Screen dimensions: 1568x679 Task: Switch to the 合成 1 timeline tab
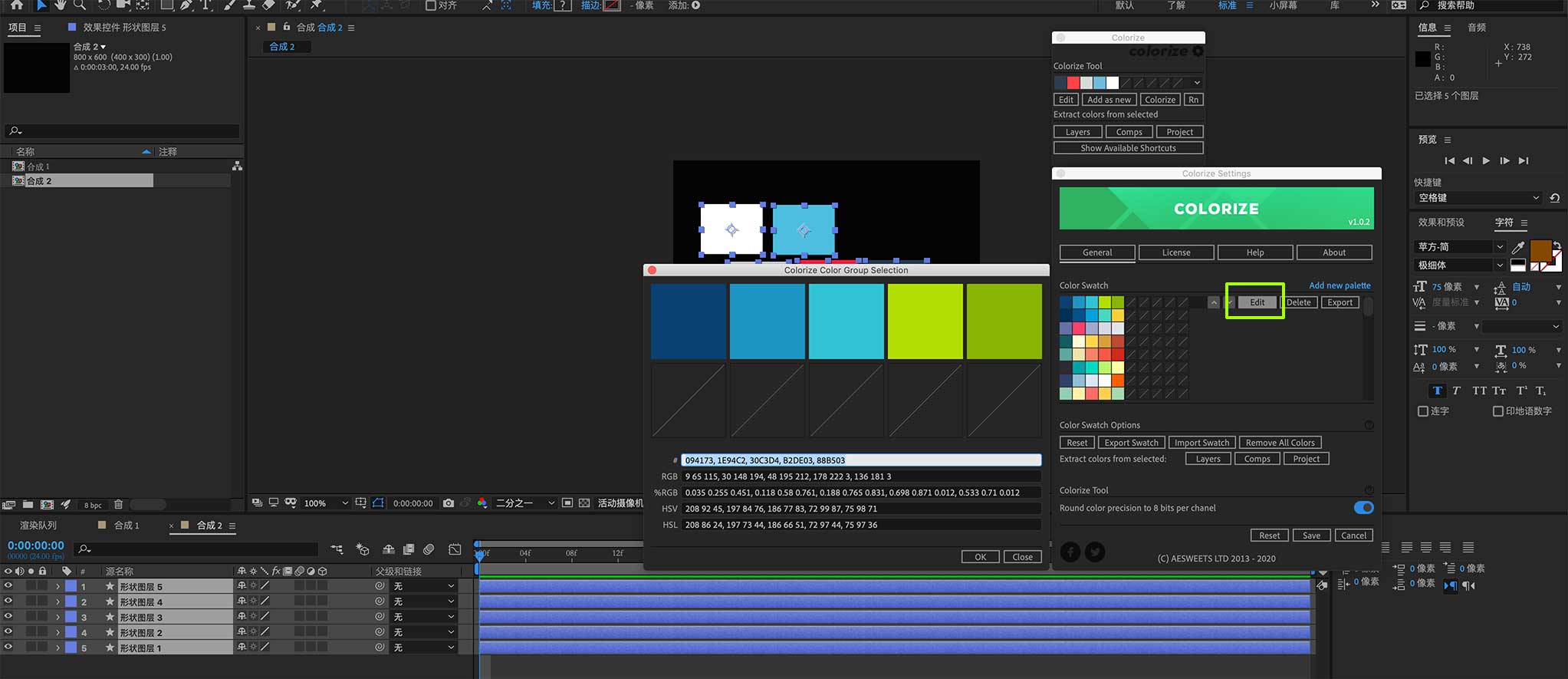pyautogui.click(x=127, y=526)
